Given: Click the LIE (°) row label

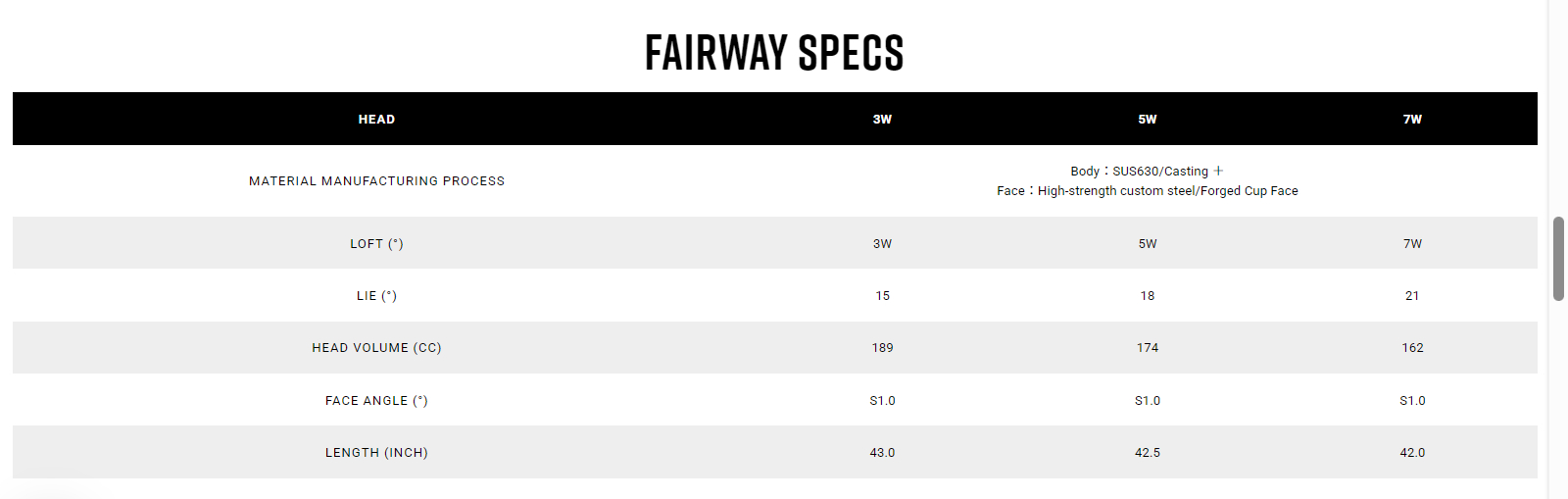Looking at the screenshot, I should (x=376, y=296).
